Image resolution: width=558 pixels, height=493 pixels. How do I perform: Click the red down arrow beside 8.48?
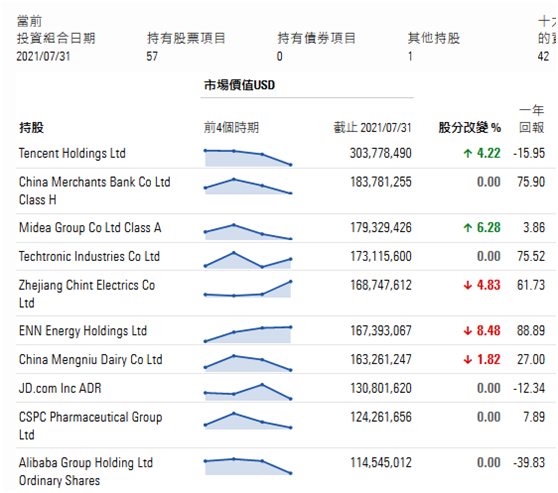tap(468, 331)
